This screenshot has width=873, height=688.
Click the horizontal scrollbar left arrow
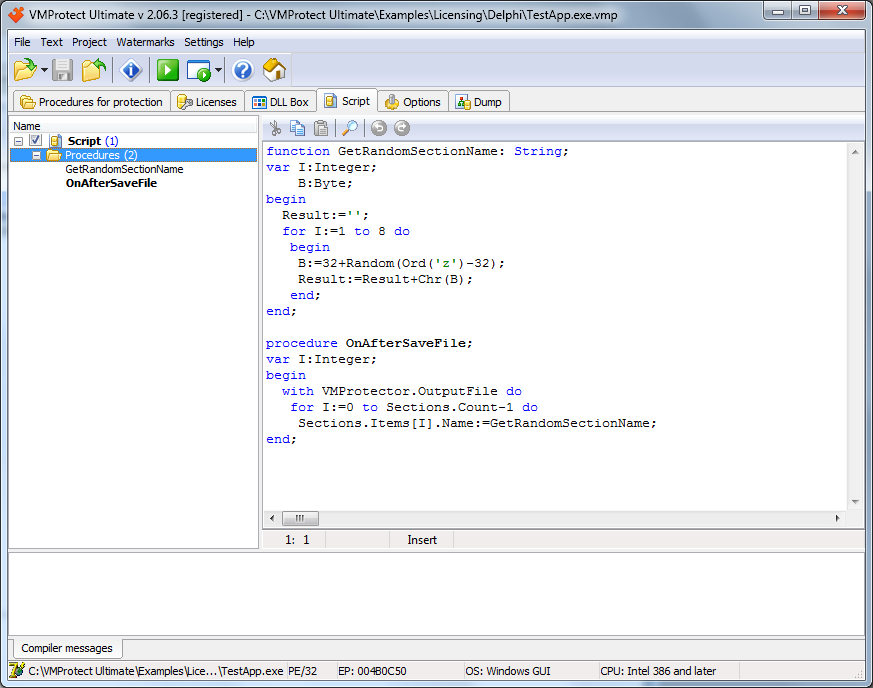tap(272, 518)
